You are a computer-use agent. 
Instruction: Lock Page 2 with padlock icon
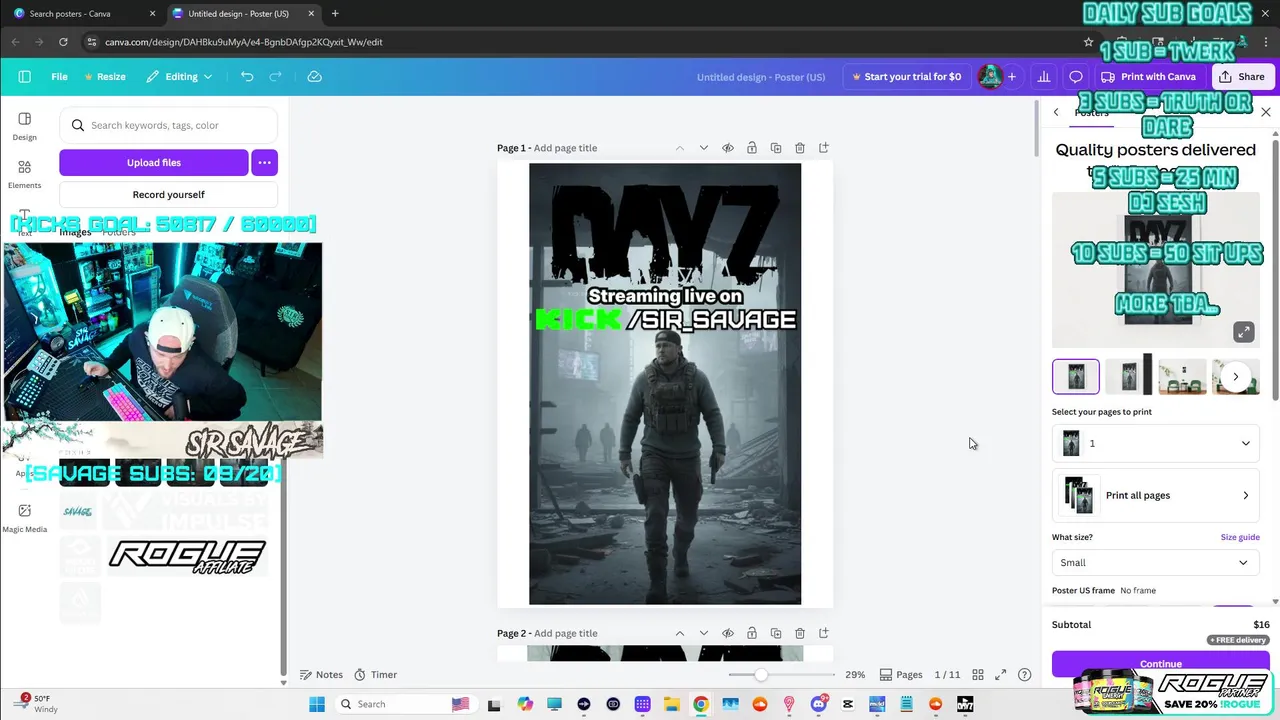tap(752, 633)
